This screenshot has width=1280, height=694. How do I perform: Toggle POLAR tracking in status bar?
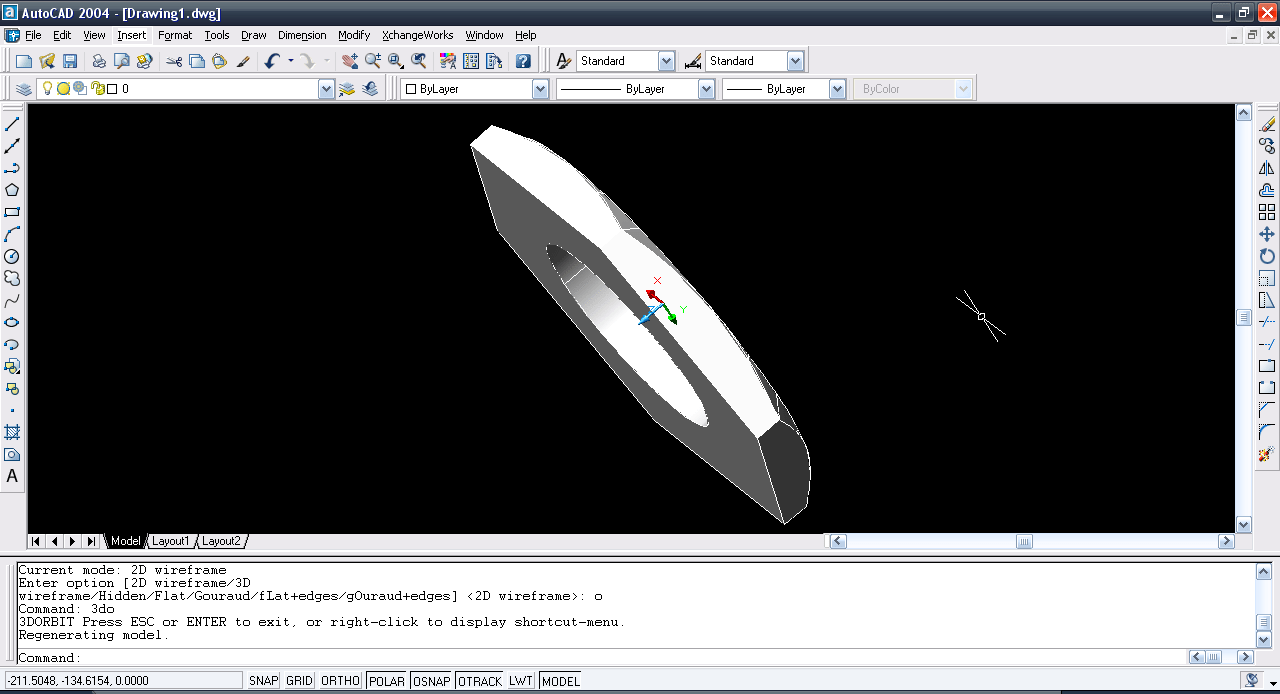pyautogui.click(x=386, y=681)
